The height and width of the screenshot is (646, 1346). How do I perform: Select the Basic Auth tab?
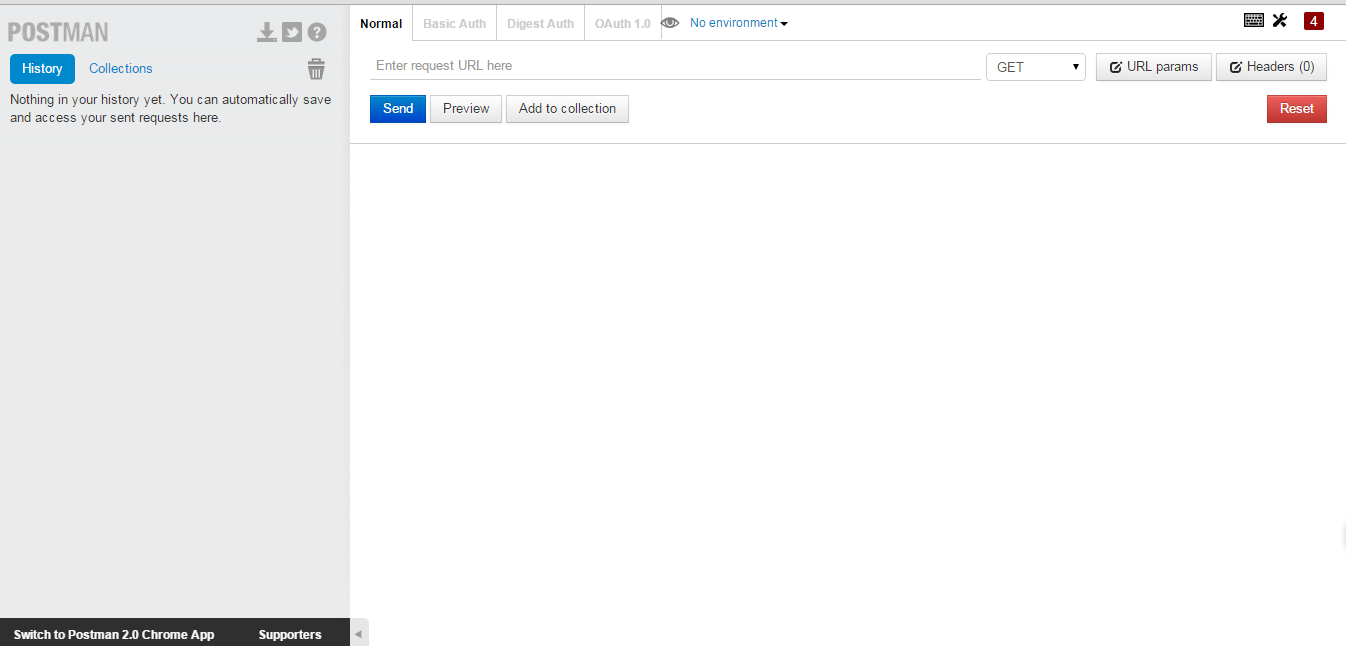coord(455,23)
